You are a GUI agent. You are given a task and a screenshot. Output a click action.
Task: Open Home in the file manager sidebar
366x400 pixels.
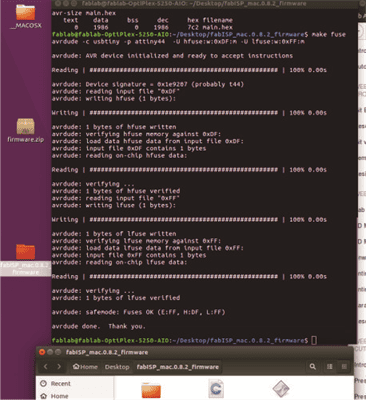[55, 396]
